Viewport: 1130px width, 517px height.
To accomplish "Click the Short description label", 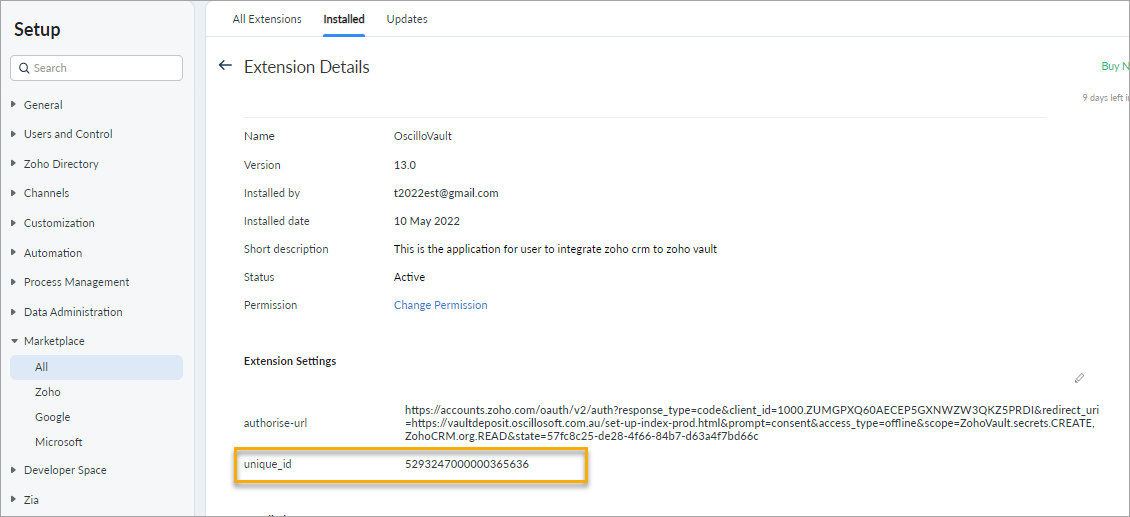I will [x=286, y=249].
